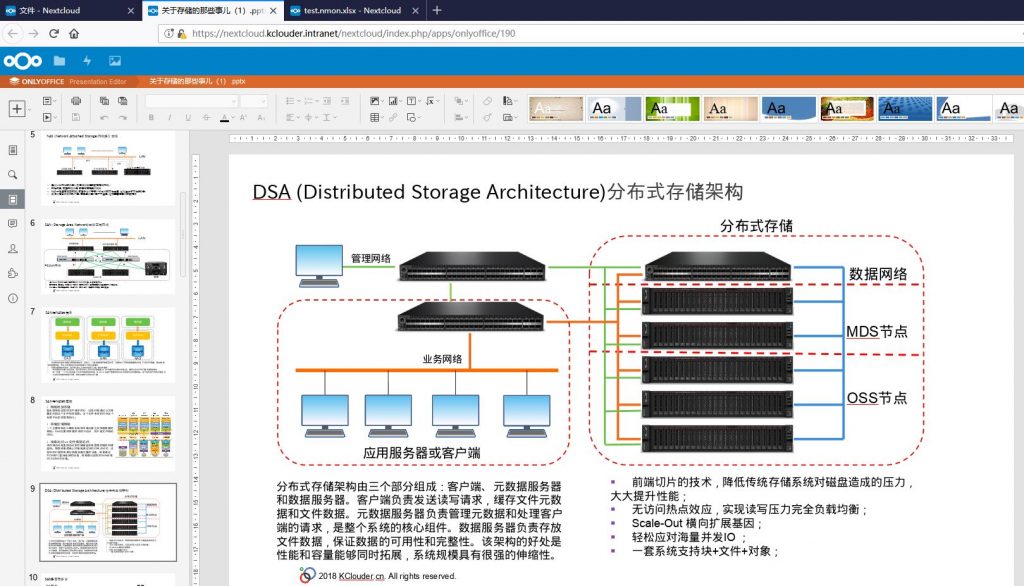Viewport: 1024px width, 586px height.
Task: Select slide 8 thumbnail
Action: [108, 433]
